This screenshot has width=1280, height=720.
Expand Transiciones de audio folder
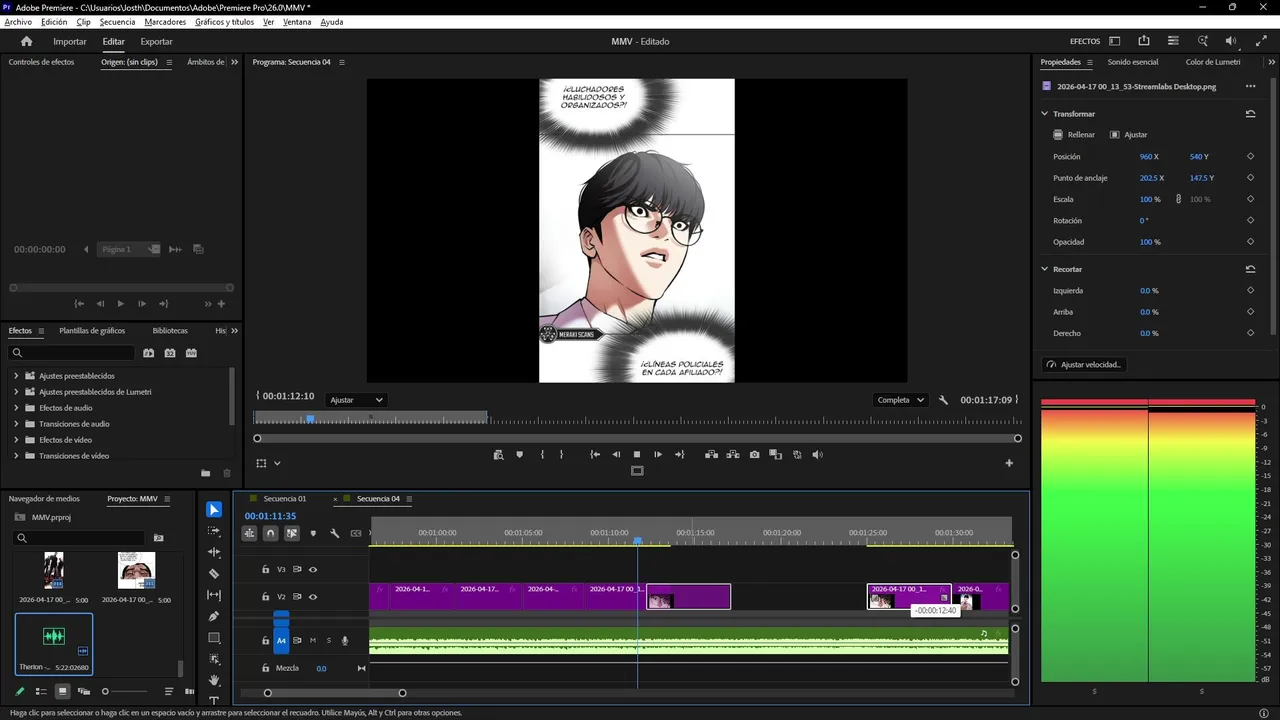click(16, 424)
